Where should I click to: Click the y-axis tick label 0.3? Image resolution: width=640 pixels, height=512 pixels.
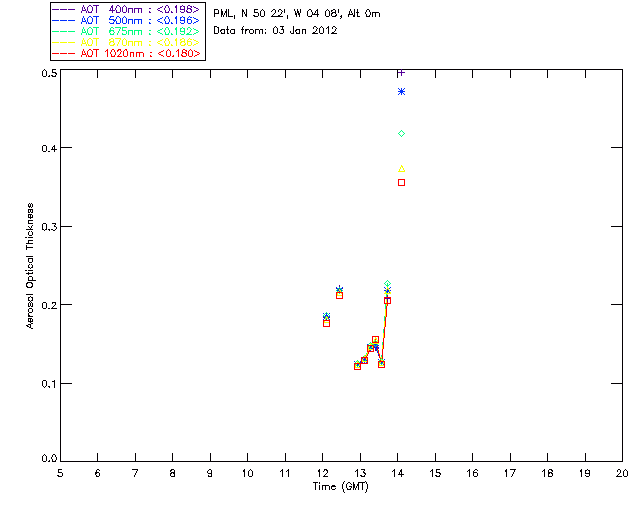(49, 227)
